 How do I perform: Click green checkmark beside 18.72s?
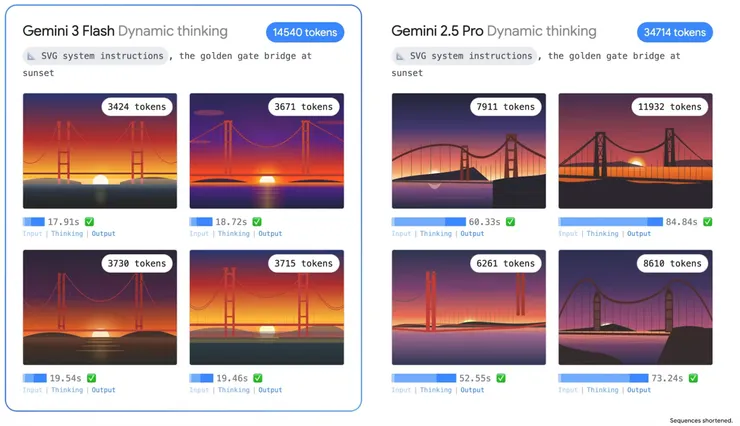coord(257,222)
